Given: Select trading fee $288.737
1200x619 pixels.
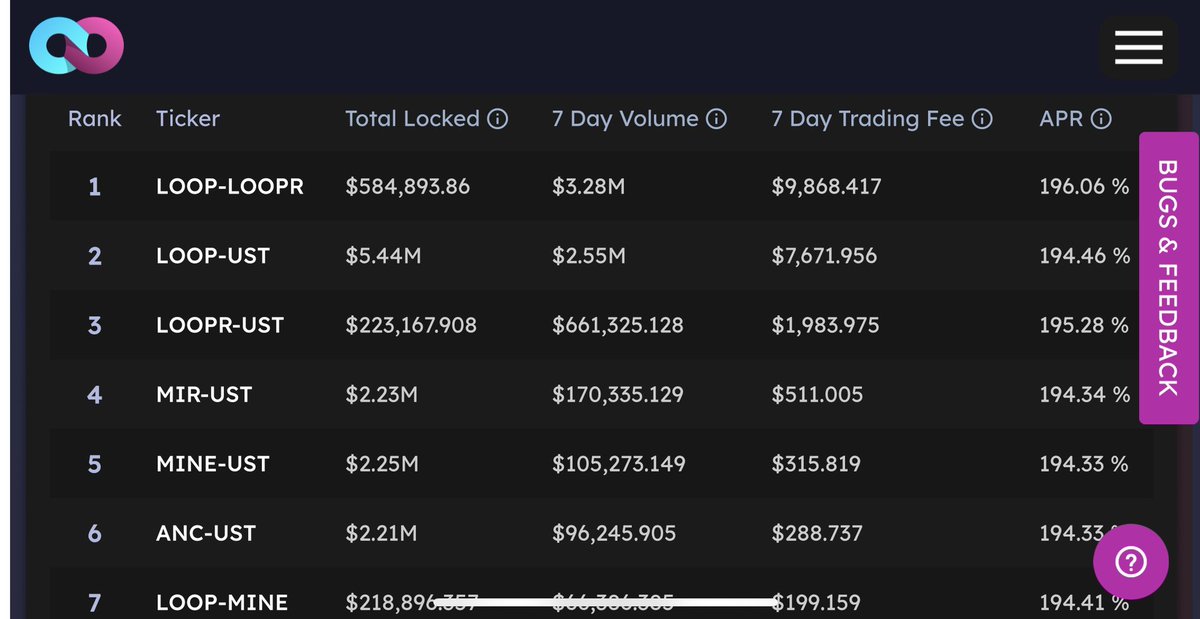Looking at the screenshot, I should [x=817, y=533].
